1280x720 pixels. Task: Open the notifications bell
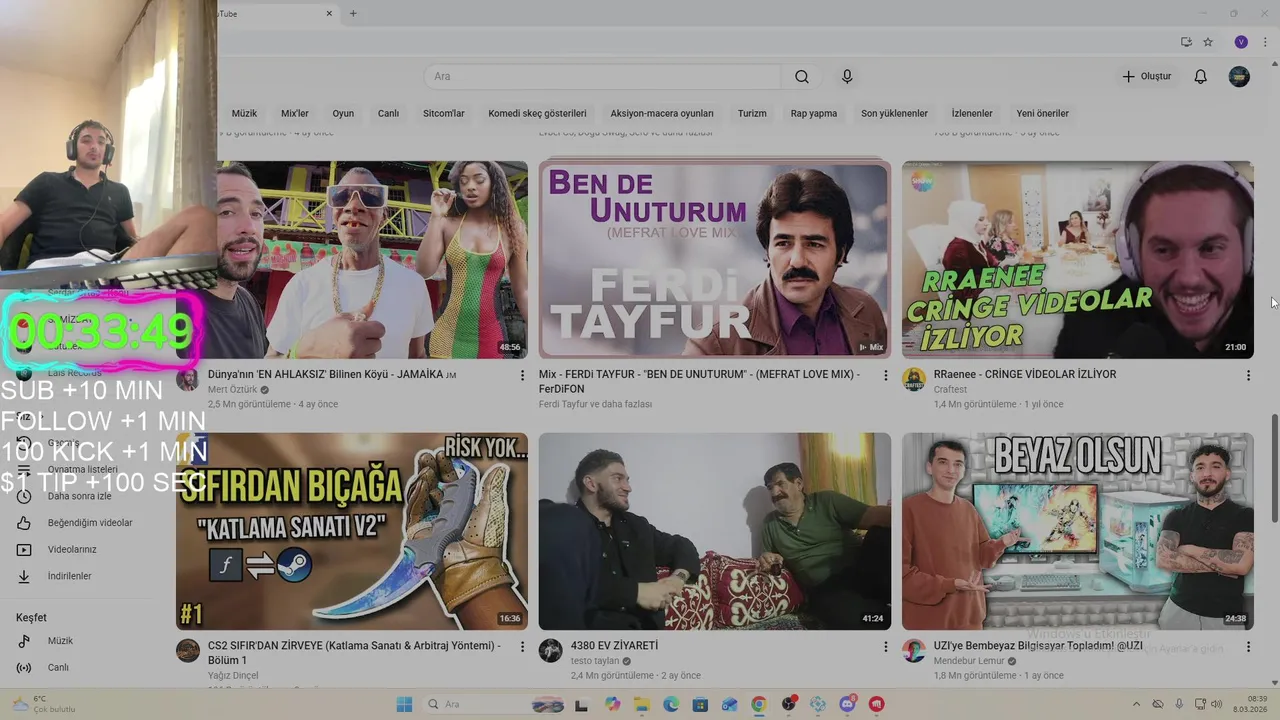(1201, 77)
